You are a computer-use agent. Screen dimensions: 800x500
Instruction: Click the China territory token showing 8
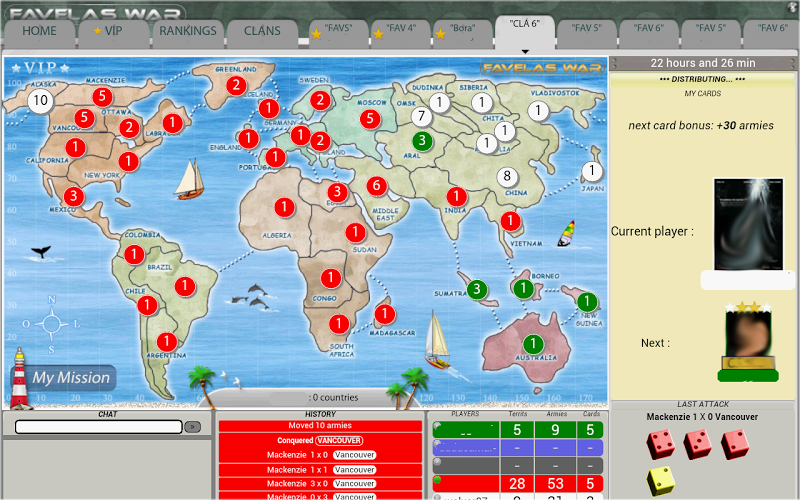pyautogui.click(x=507, y=177)
